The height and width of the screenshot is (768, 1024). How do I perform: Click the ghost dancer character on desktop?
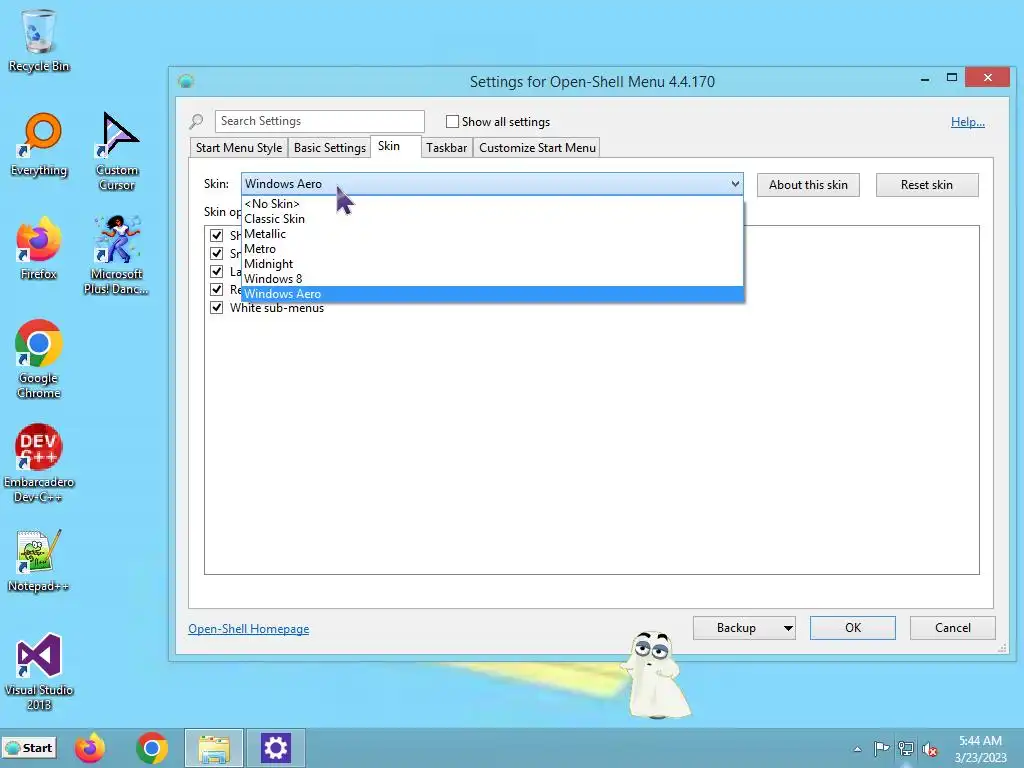click(x=655, y=675)
